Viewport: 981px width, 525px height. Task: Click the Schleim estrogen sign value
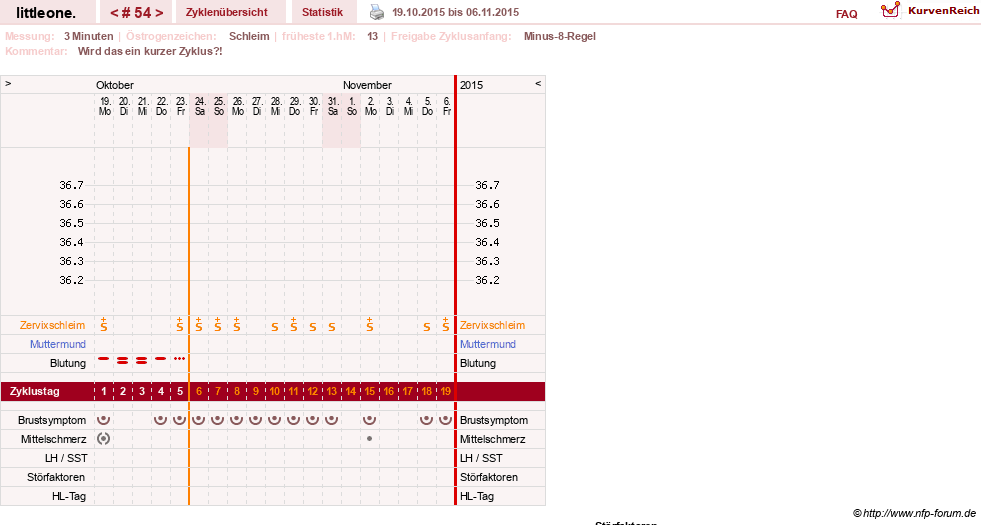(249, 36)
